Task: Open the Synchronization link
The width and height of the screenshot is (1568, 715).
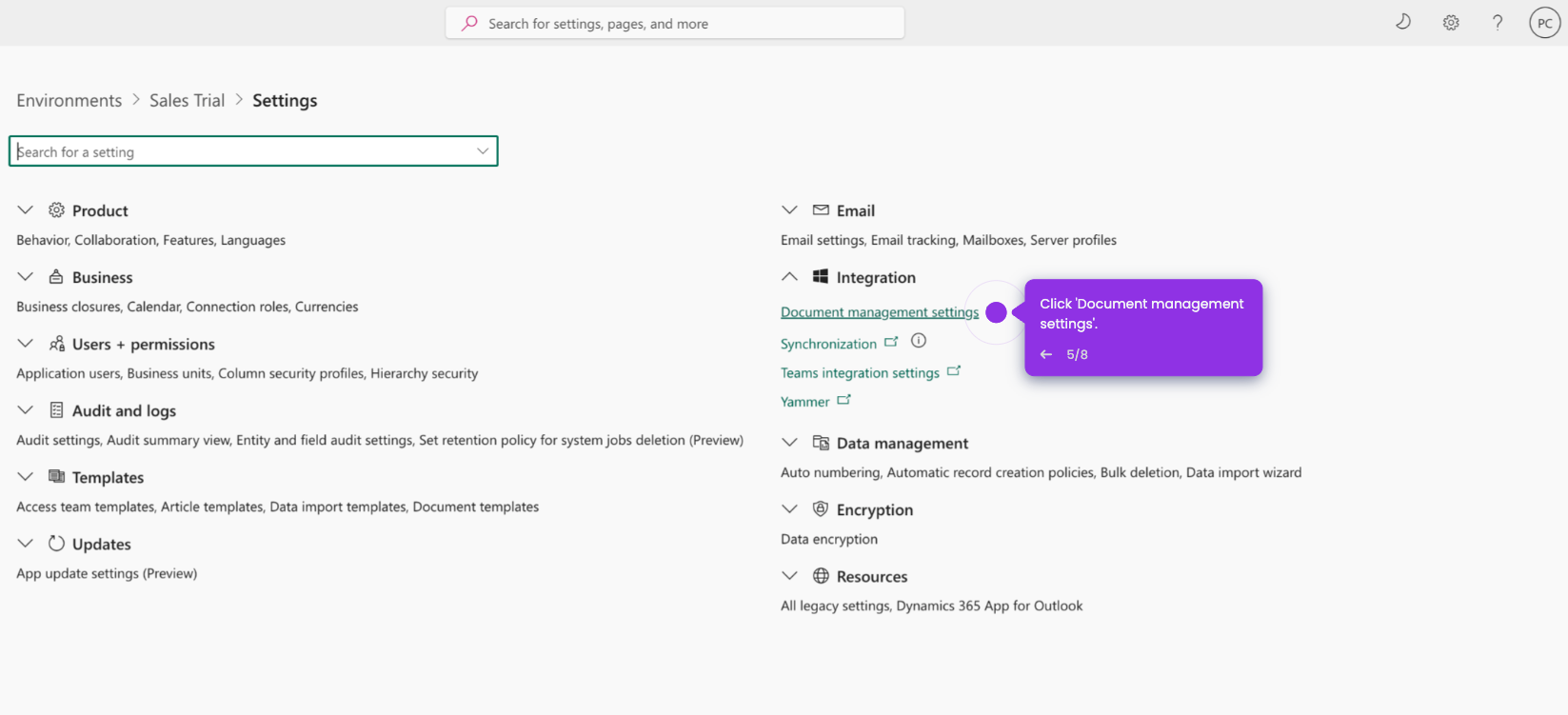Action: pos(828,344)
